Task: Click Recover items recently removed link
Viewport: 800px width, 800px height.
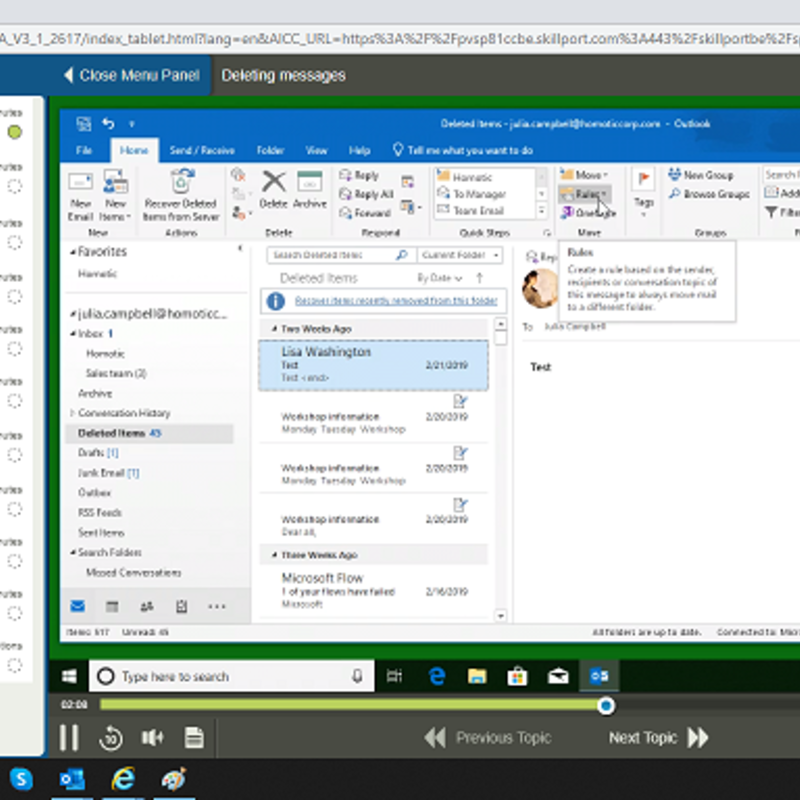Action: pos(396,301)
